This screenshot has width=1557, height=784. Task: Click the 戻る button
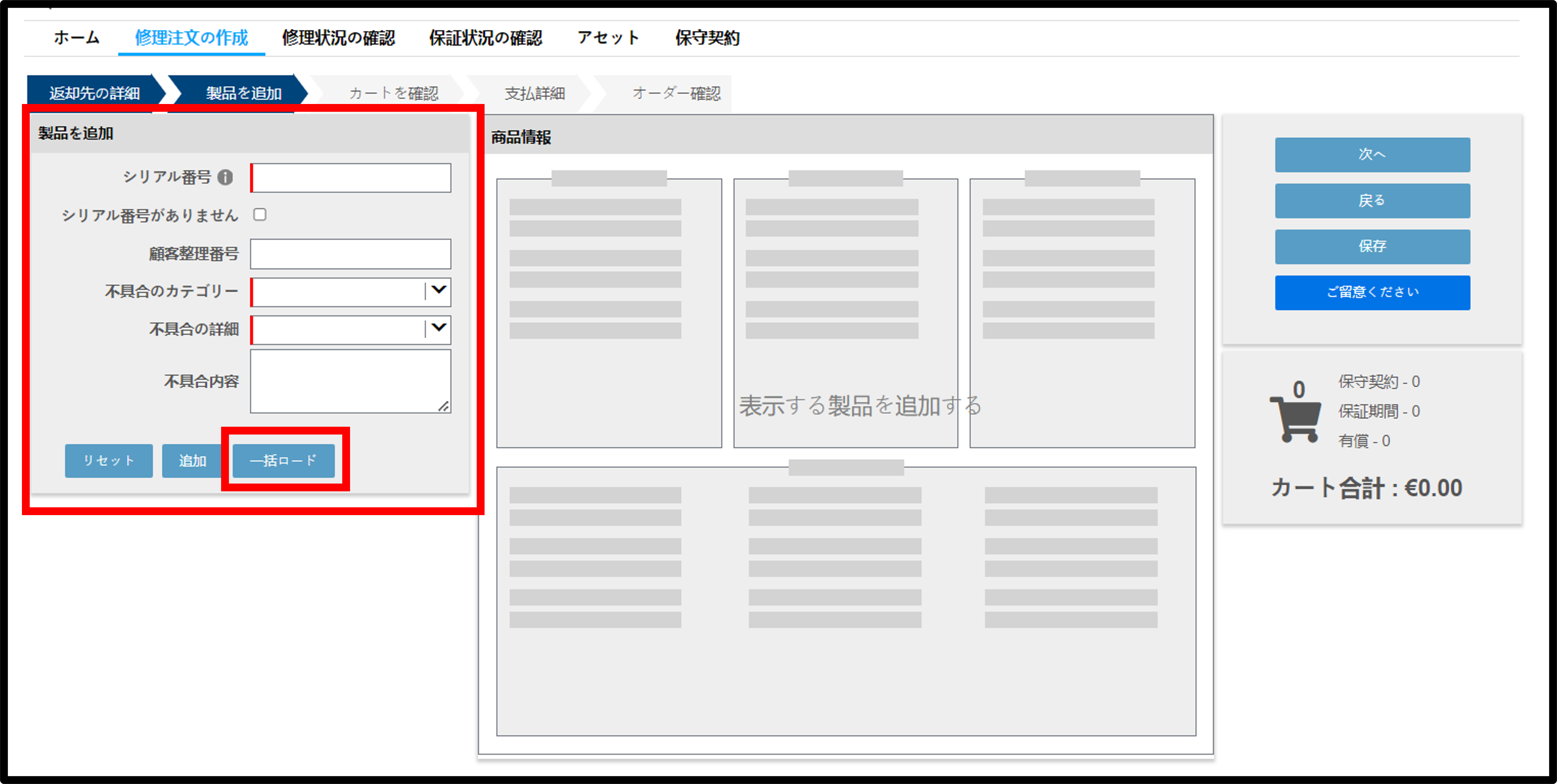pyautogui.click(x=1373, y=201)
